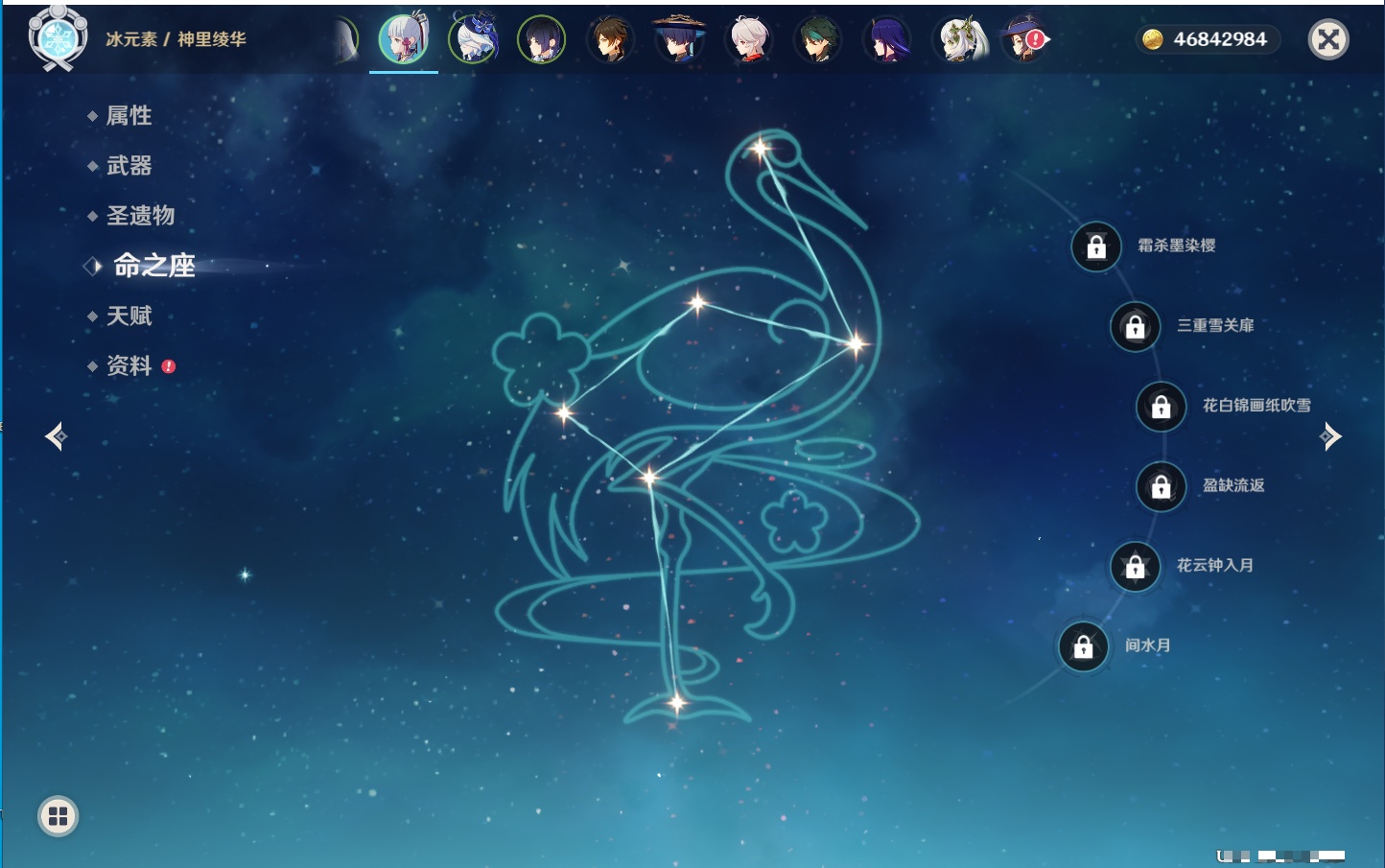This screenshot has height=868, width=1385.
Task: Click the star at the crane's head
Action: click(761, 149)
